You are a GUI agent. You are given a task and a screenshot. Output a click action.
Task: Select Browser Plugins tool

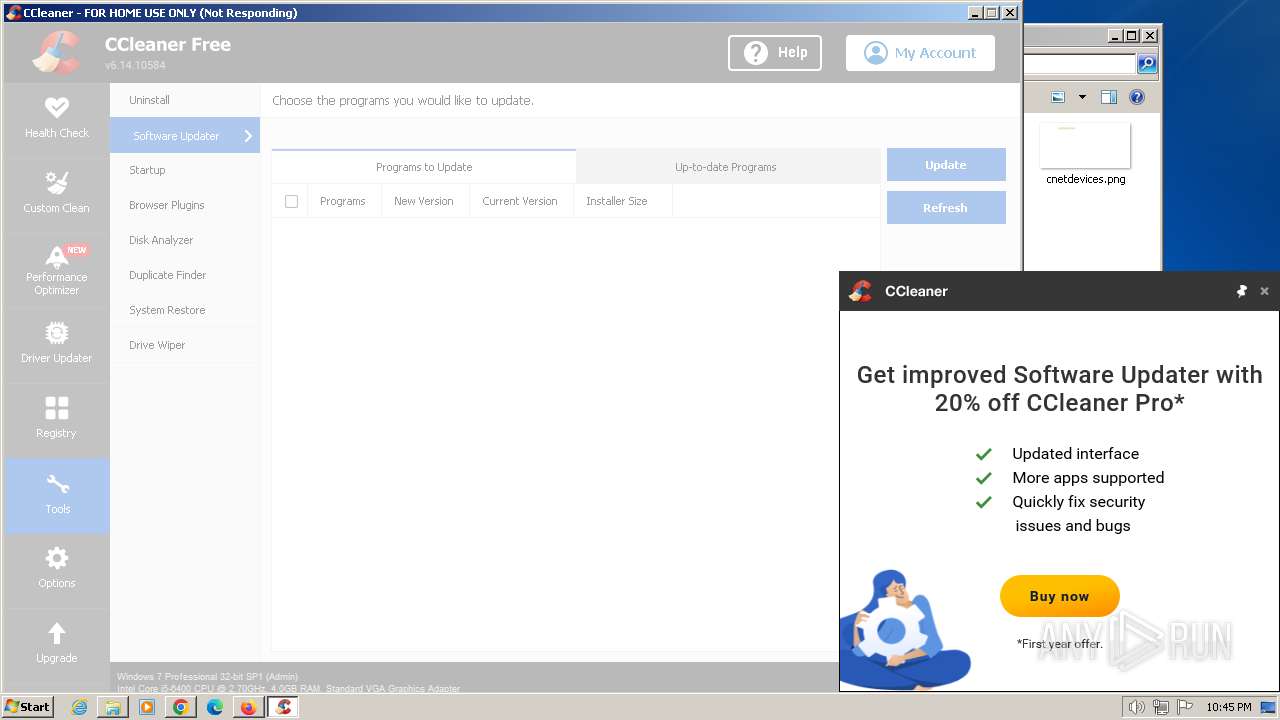point(185,205)
